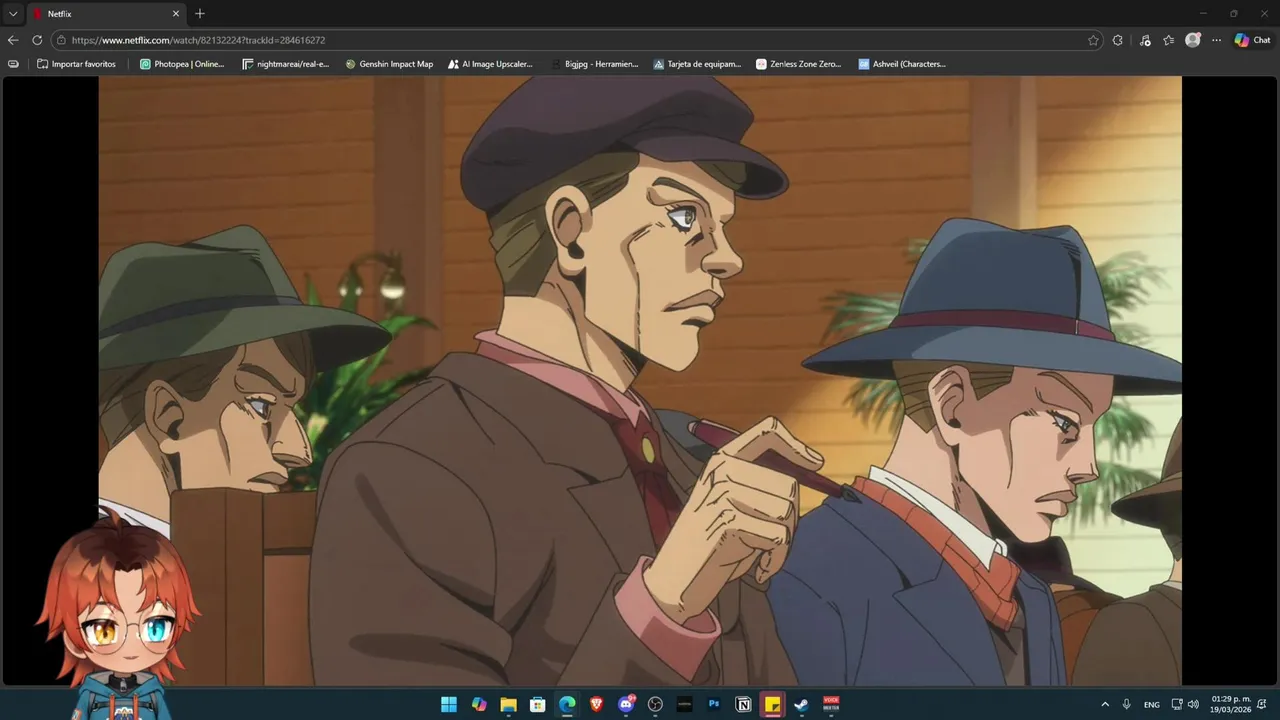The image size is (1280, 720).
Task: Open the Tarjeta de equipam... bookmark
Action: point(697,64)
